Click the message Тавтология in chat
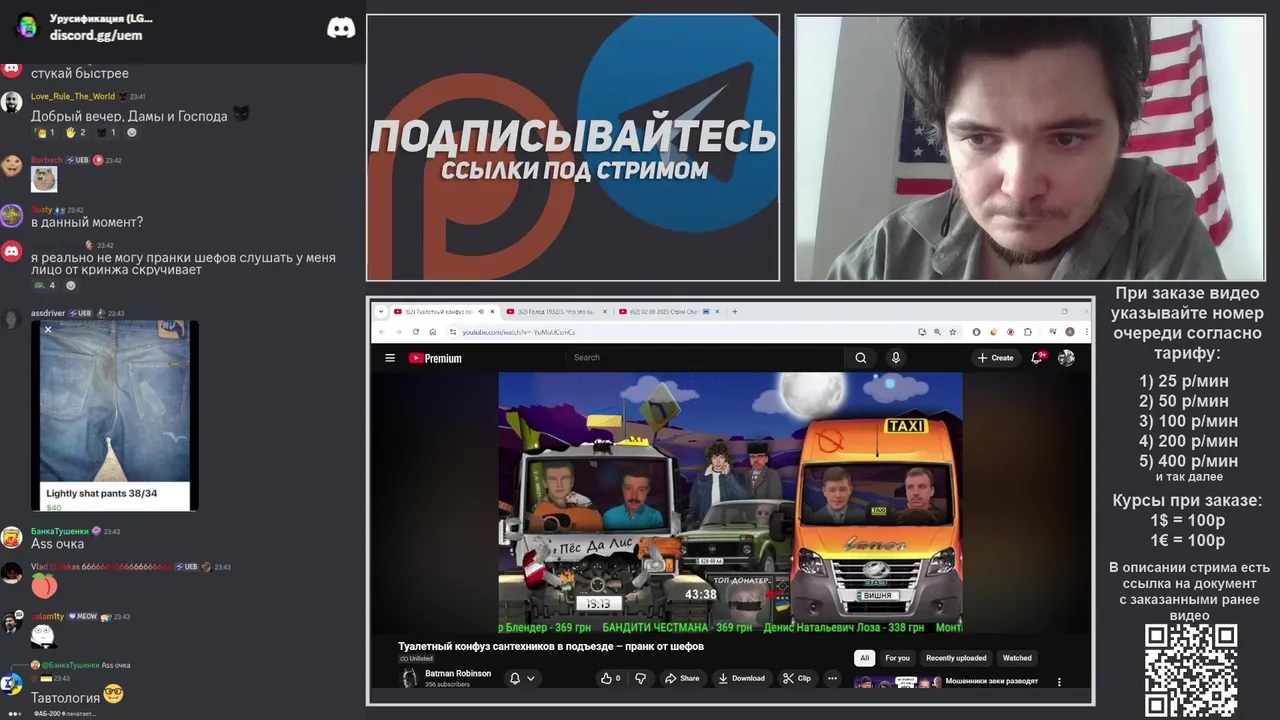Viewport: 1280px width, 720px height. click(x=65, y=698)
